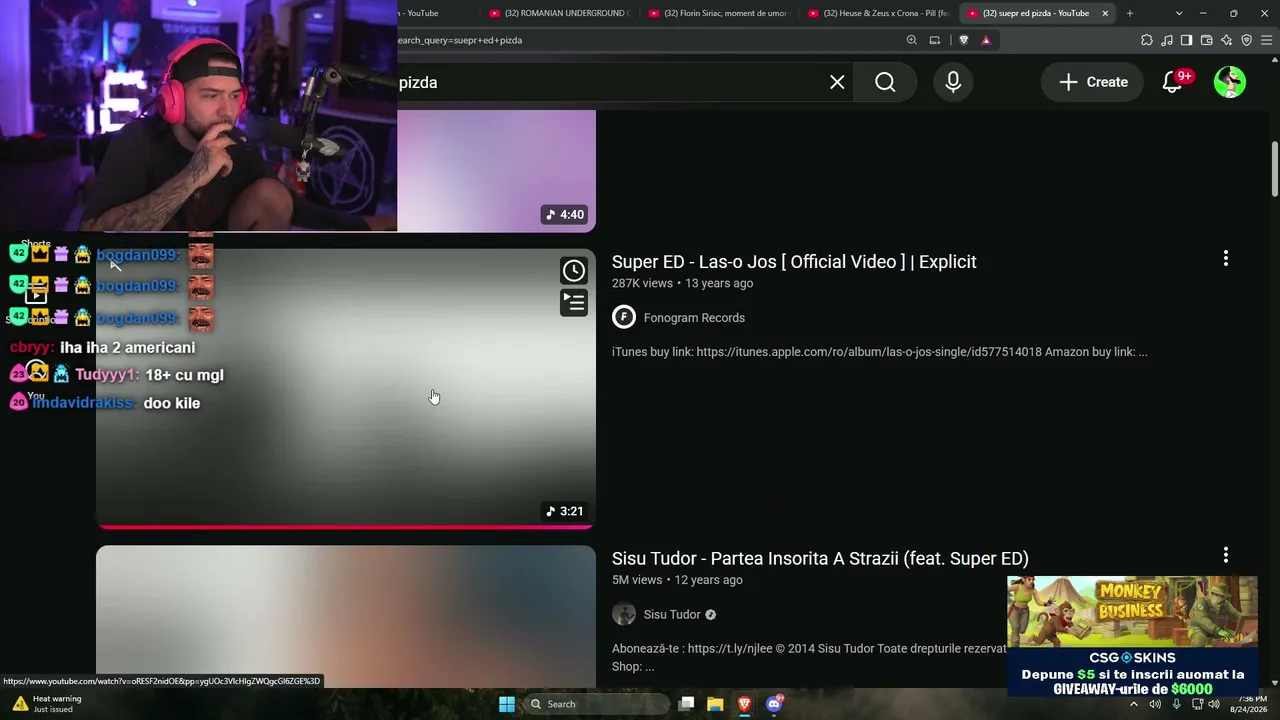
Task: Open the media playlist music note icon
Action: click(1167, 40)
